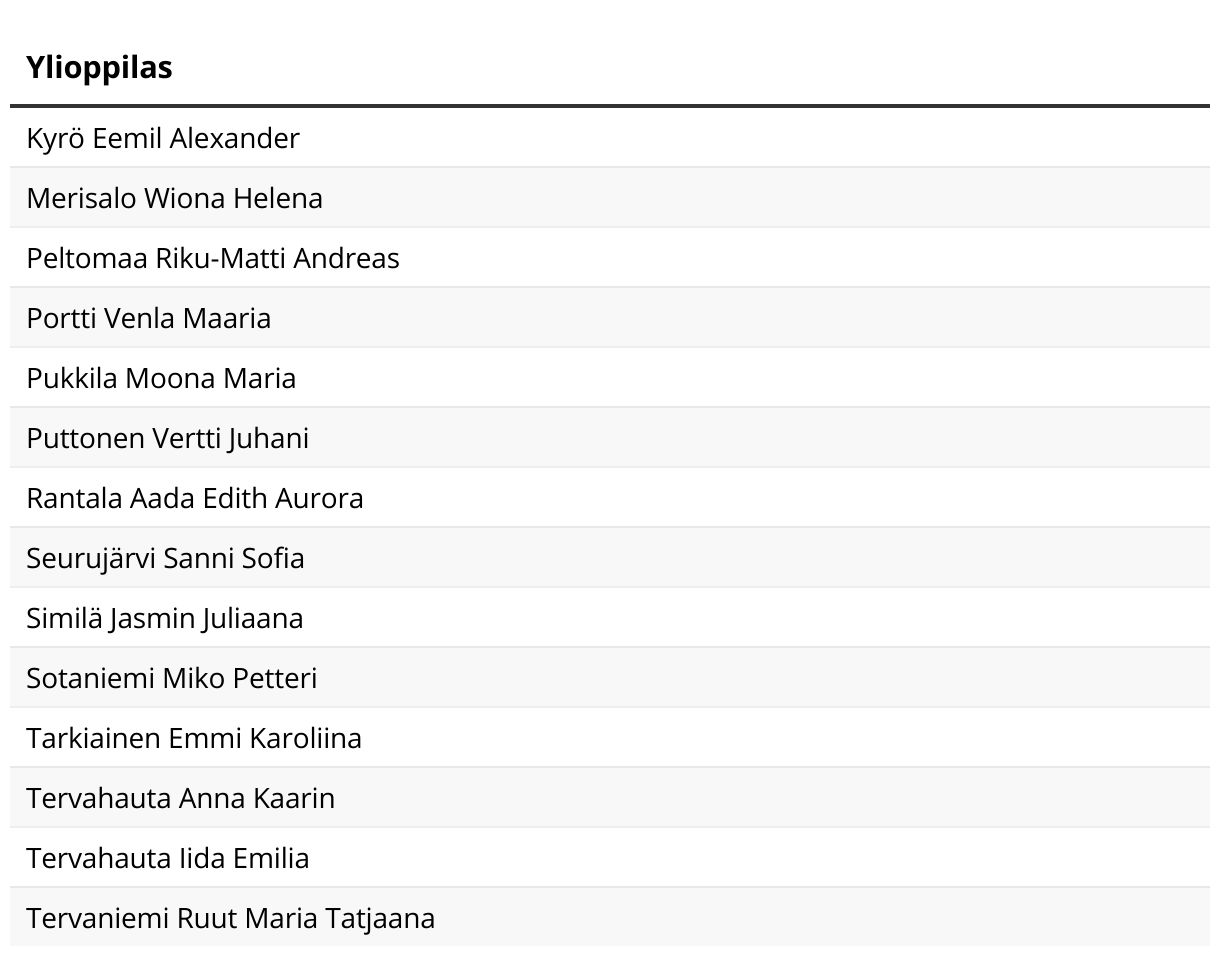Select the row Merisalo Wiona Helena
Image resolution: width=1220 pixels, height=956 pixels.
(x=610, y=198)
